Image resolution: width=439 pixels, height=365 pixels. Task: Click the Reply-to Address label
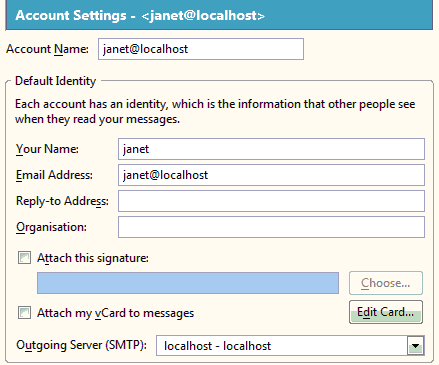coord(62,201)
